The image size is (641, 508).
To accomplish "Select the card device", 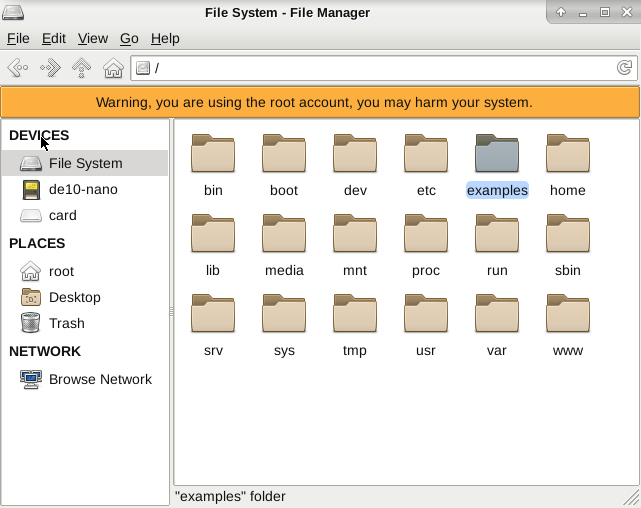I will [62, 215].
